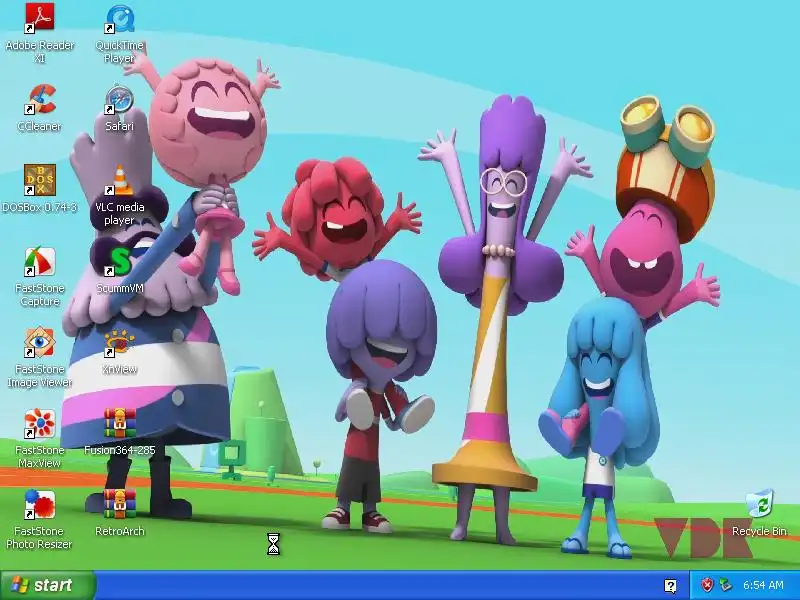Image resolution: width=800 pixels, height=600 pixels.
Task: Select the Adobe Reader XI desktop shortcut
Action: (x=40, y=18)
